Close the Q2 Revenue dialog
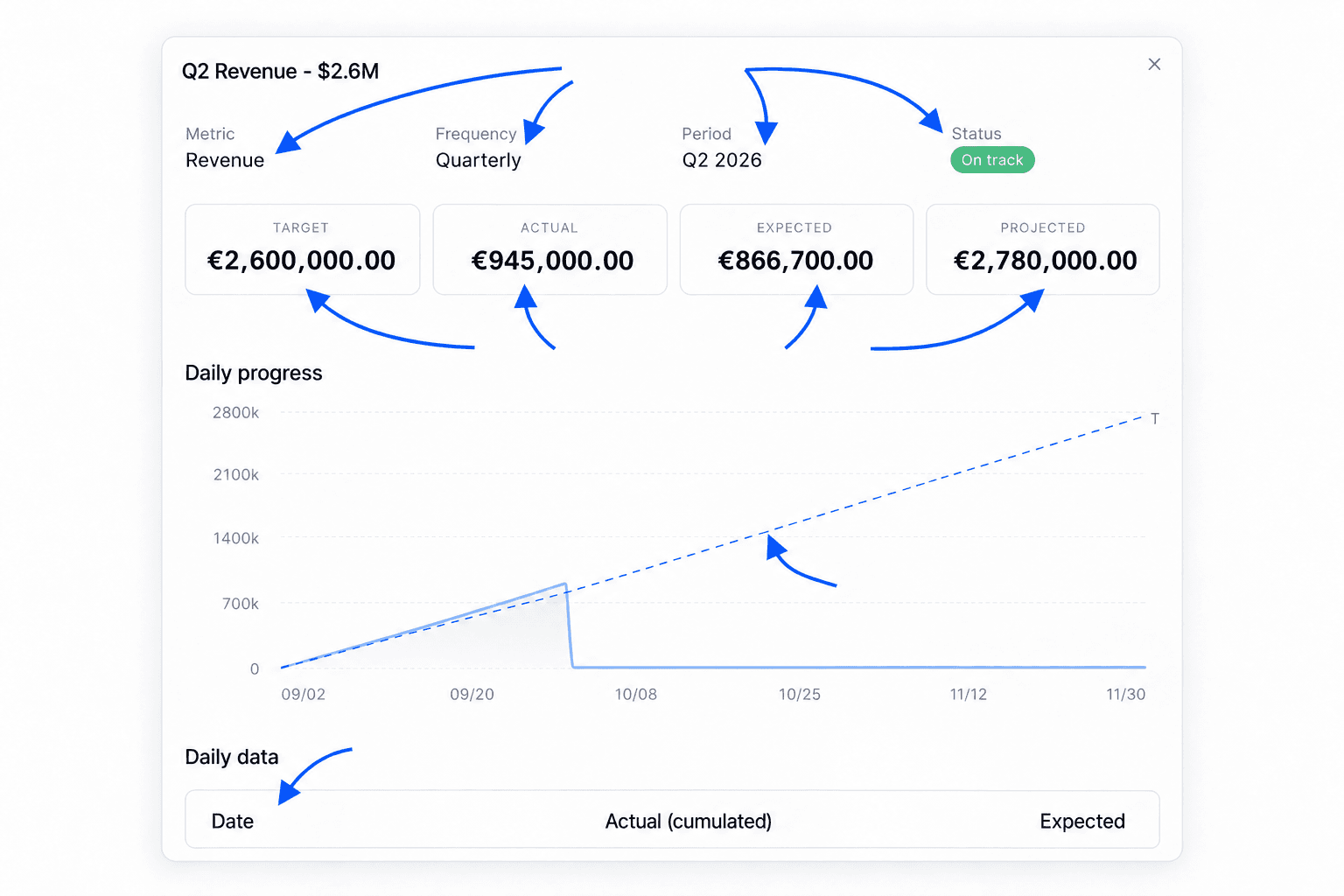The height and width of the screenshot is (896, 1344). [1154, 64]
